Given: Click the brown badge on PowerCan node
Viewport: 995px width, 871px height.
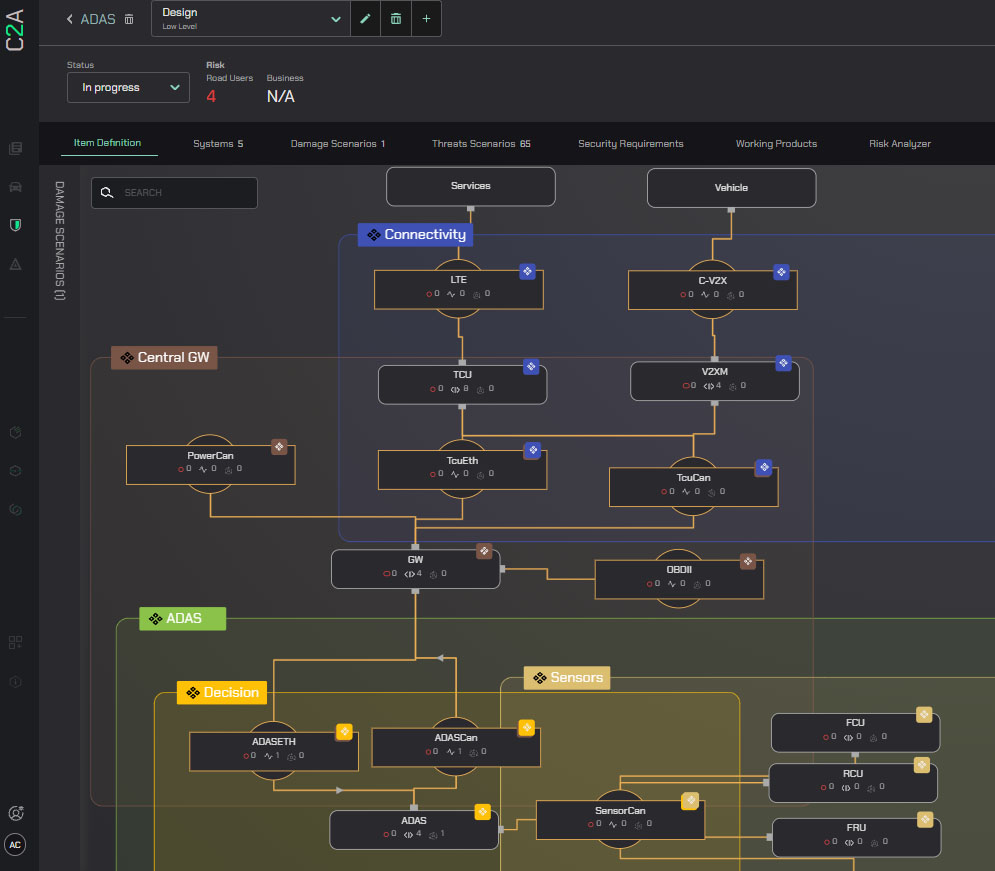Looking at the screenshot, I should pyautogui.click(x=279, y=447).
